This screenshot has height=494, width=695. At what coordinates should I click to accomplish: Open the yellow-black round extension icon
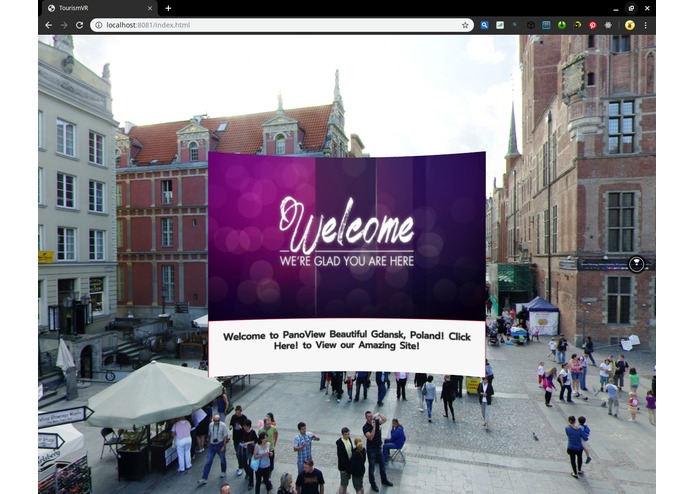click(577, 25)
